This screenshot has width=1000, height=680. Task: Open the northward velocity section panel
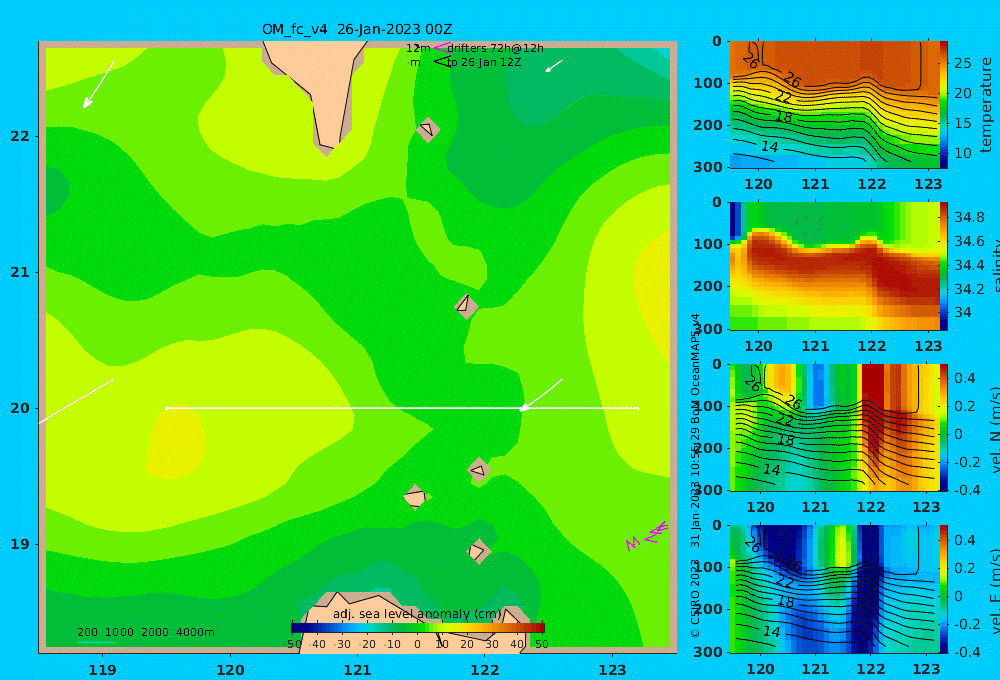click(835, 427)
